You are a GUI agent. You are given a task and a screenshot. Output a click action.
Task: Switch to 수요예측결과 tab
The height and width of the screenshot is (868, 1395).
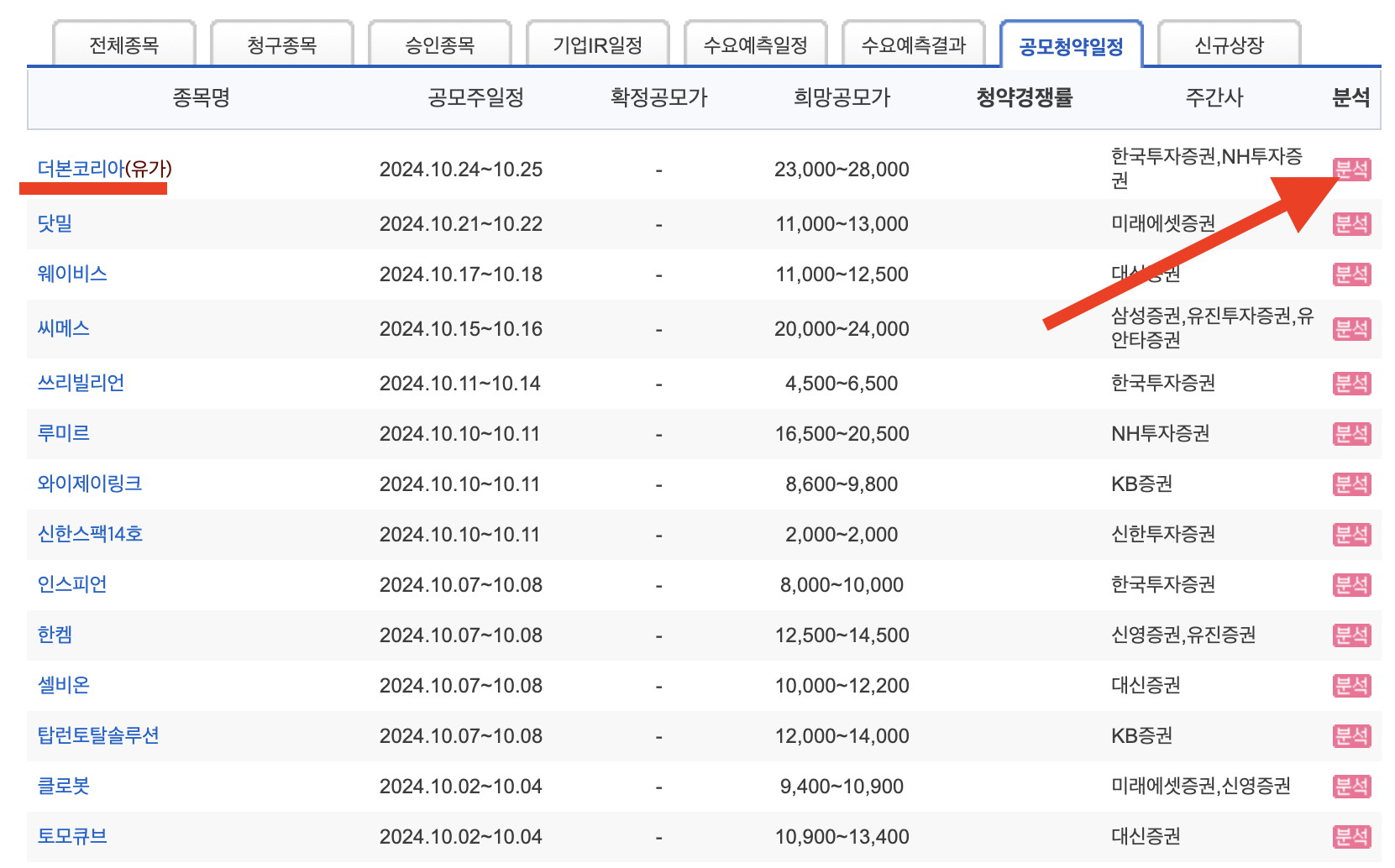click(913, 46)
